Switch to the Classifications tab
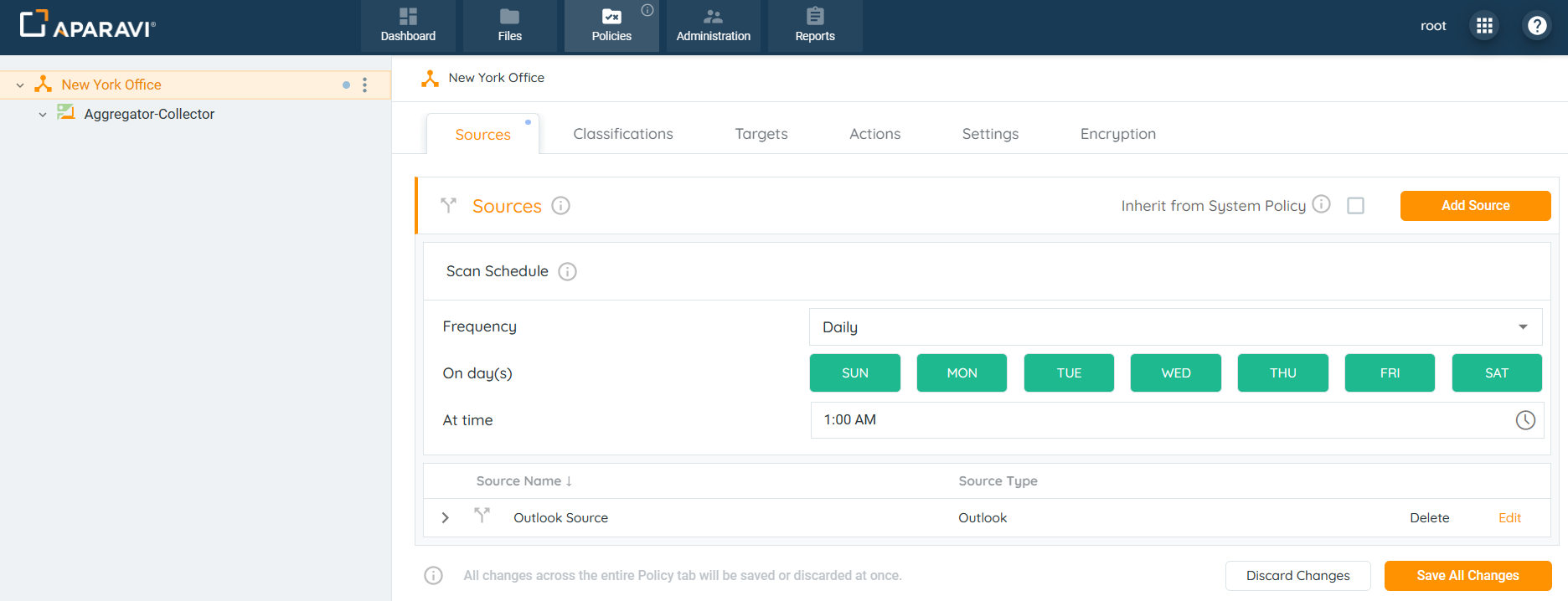 tap(622, 134)
